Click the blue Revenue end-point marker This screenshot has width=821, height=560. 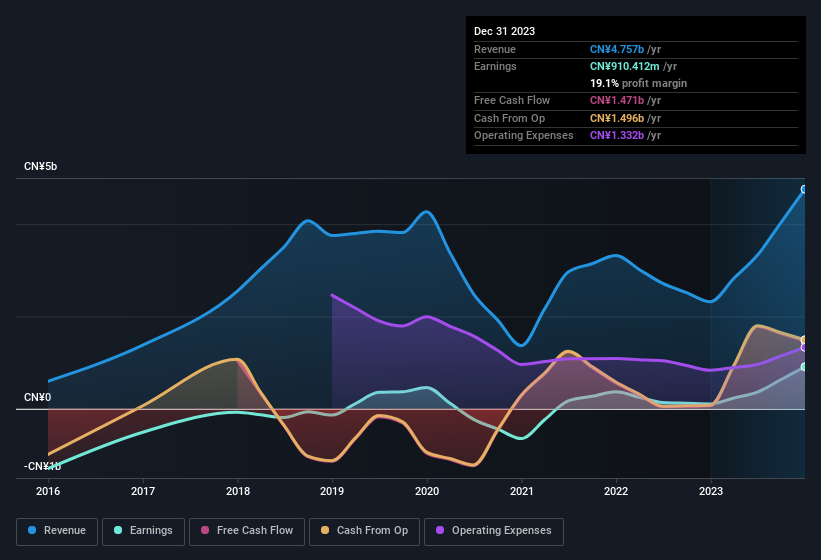tap(804, 189)
